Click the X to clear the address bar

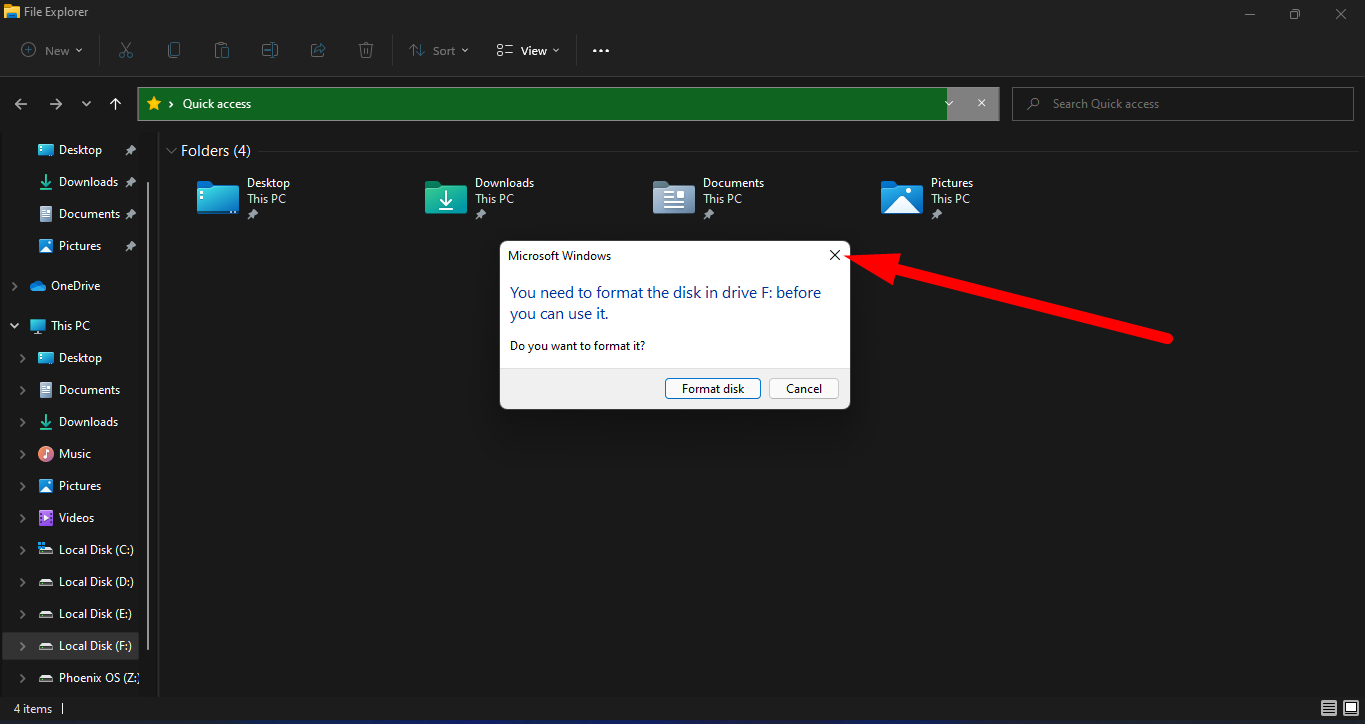pos(982,103)
